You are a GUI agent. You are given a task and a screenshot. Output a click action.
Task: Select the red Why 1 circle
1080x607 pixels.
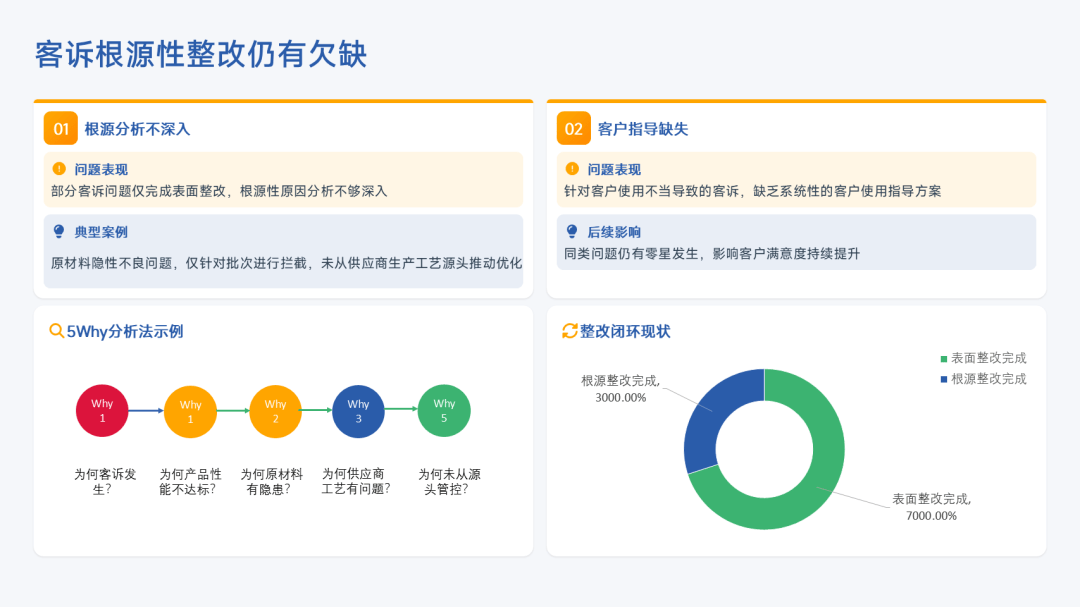[x=102, y=411]
